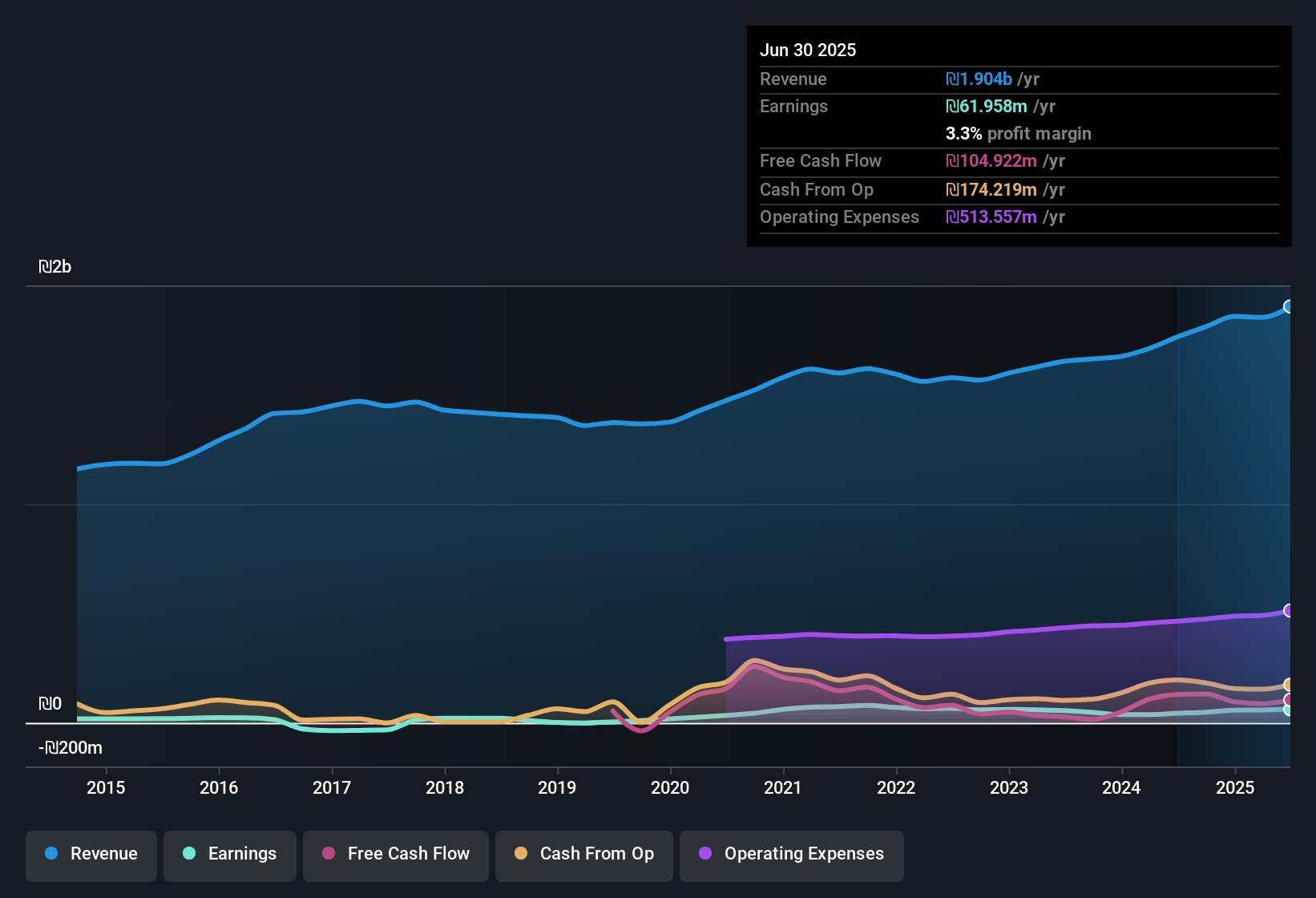Image resolution: width=1316 pixels, height=898 pixels.
Task: Click the Cash From Op legend dot
Action: (x=520, y=854)
